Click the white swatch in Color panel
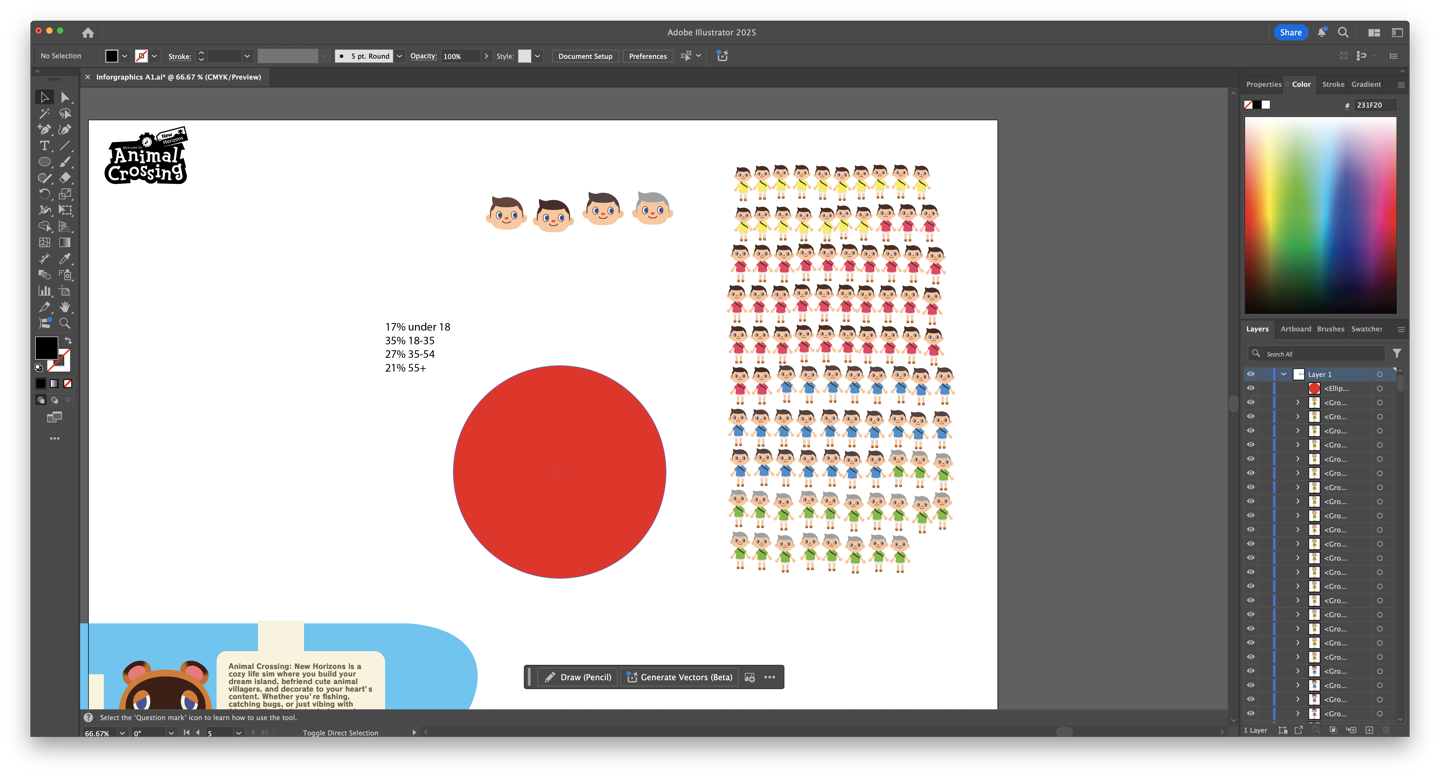 coord(1266,105)
